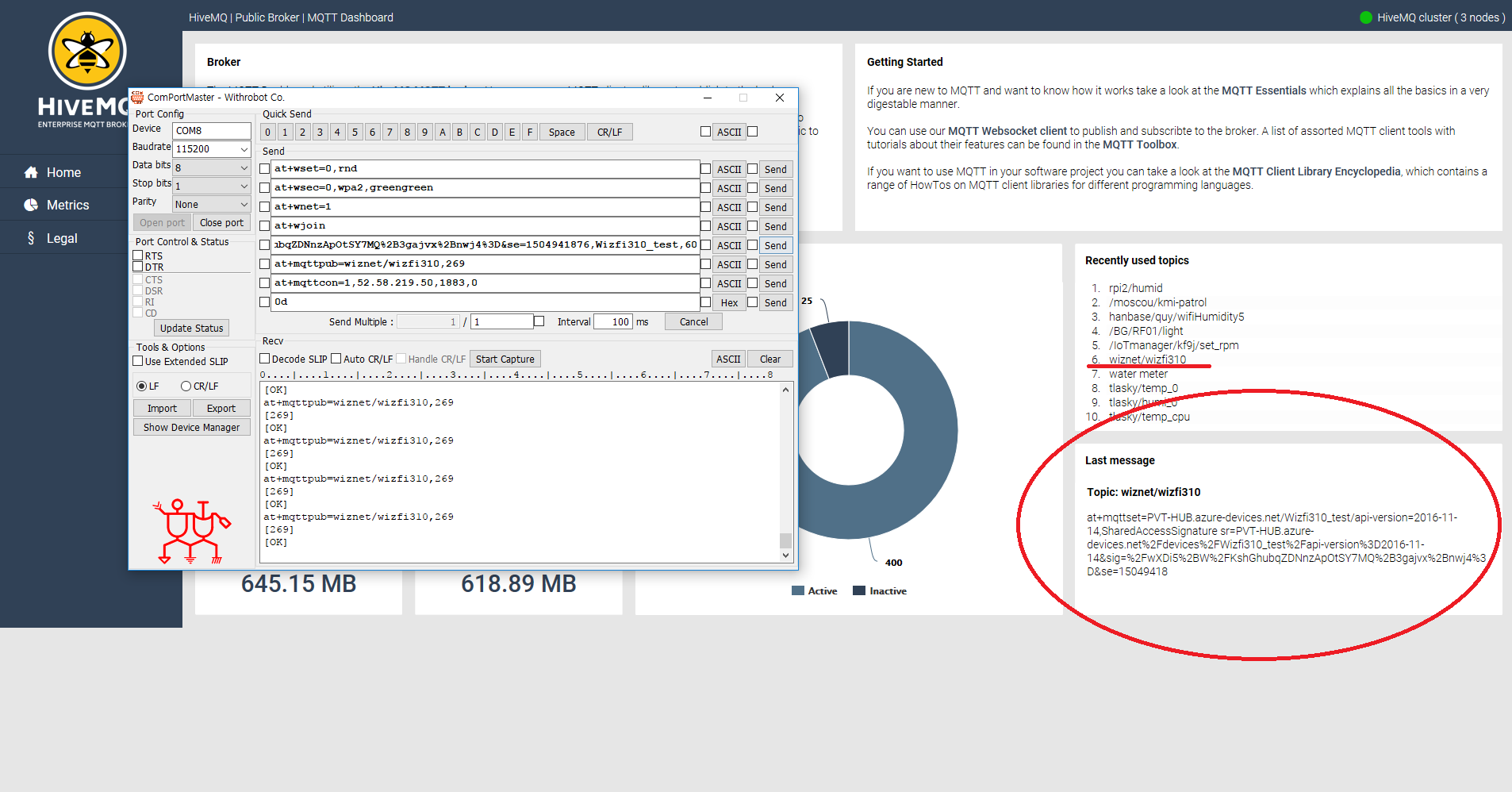Click the green HiveMQ cluster status dot
This screenshot has width=1512, height=792.
[1366, 17]
